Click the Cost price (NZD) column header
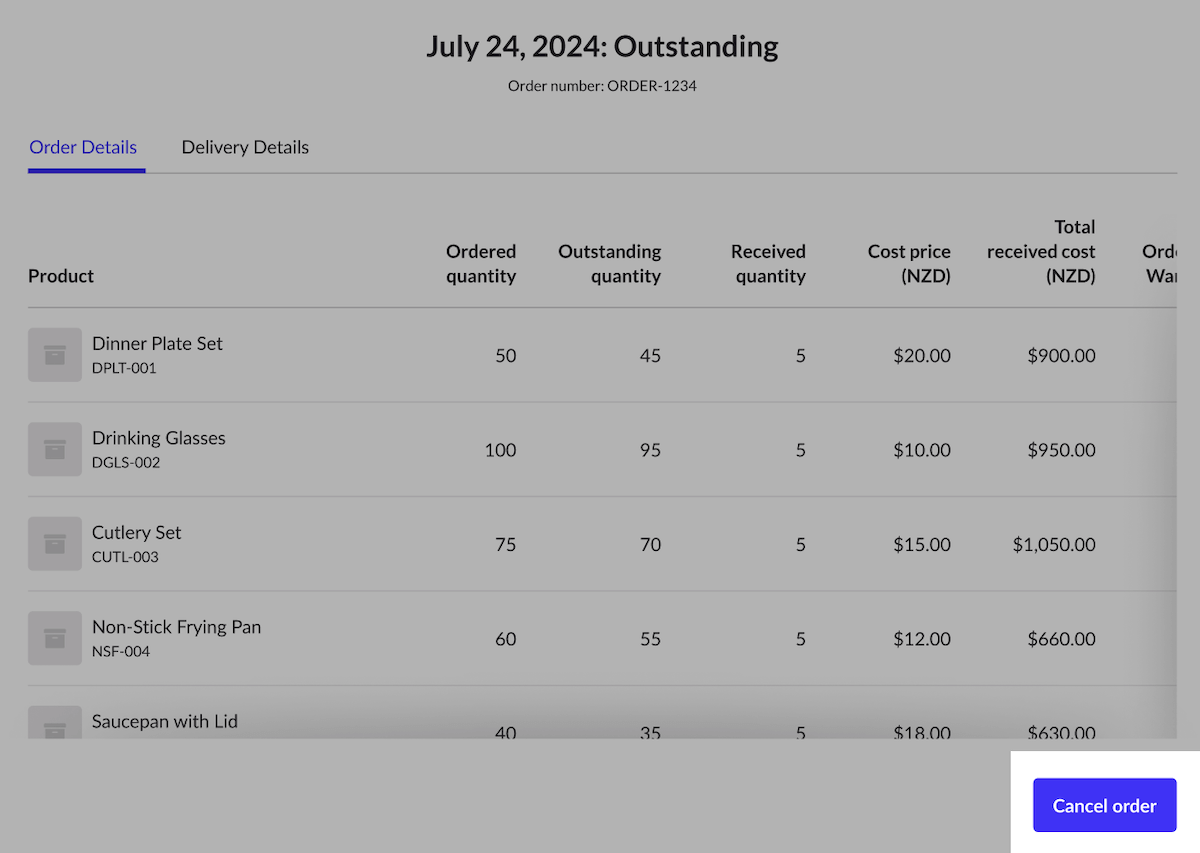1200x853 pixels. point(909,264)
